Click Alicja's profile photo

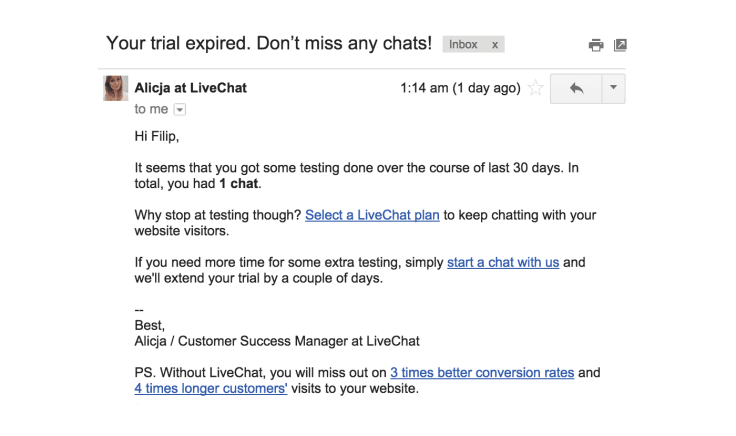pyautogui.click(x=115, y=88)
